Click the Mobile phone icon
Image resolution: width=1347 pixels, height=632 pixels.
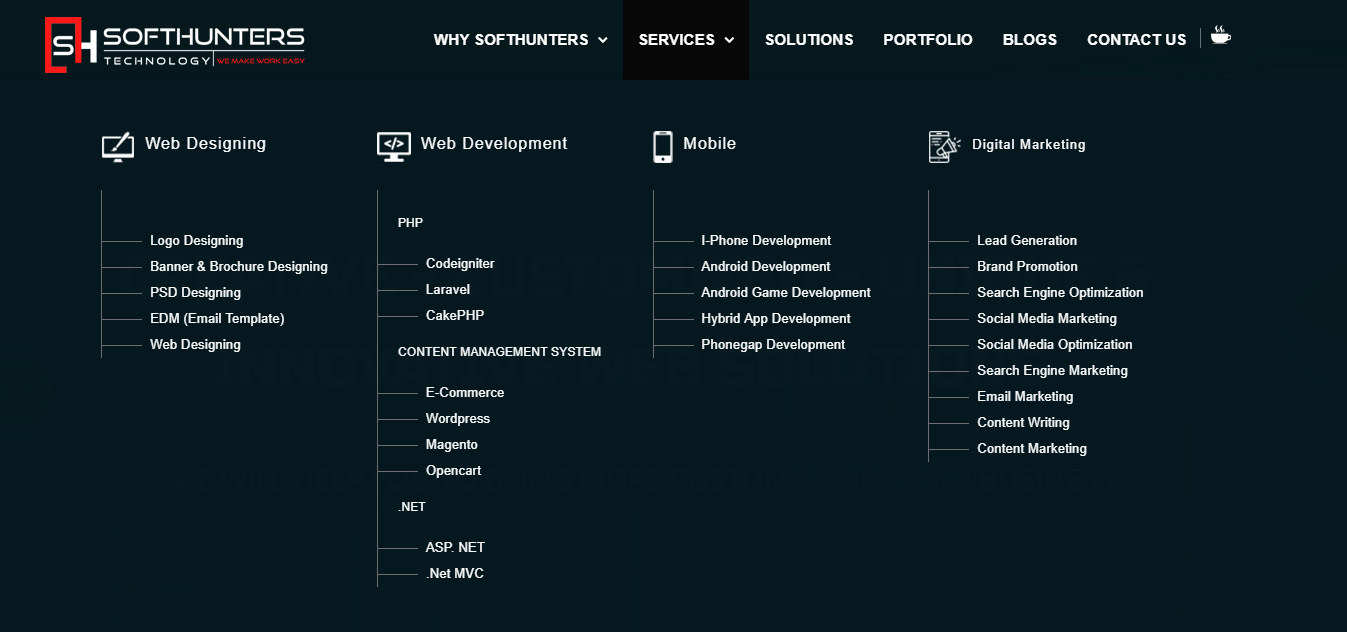pyautogui.click(x=663, y=146)
